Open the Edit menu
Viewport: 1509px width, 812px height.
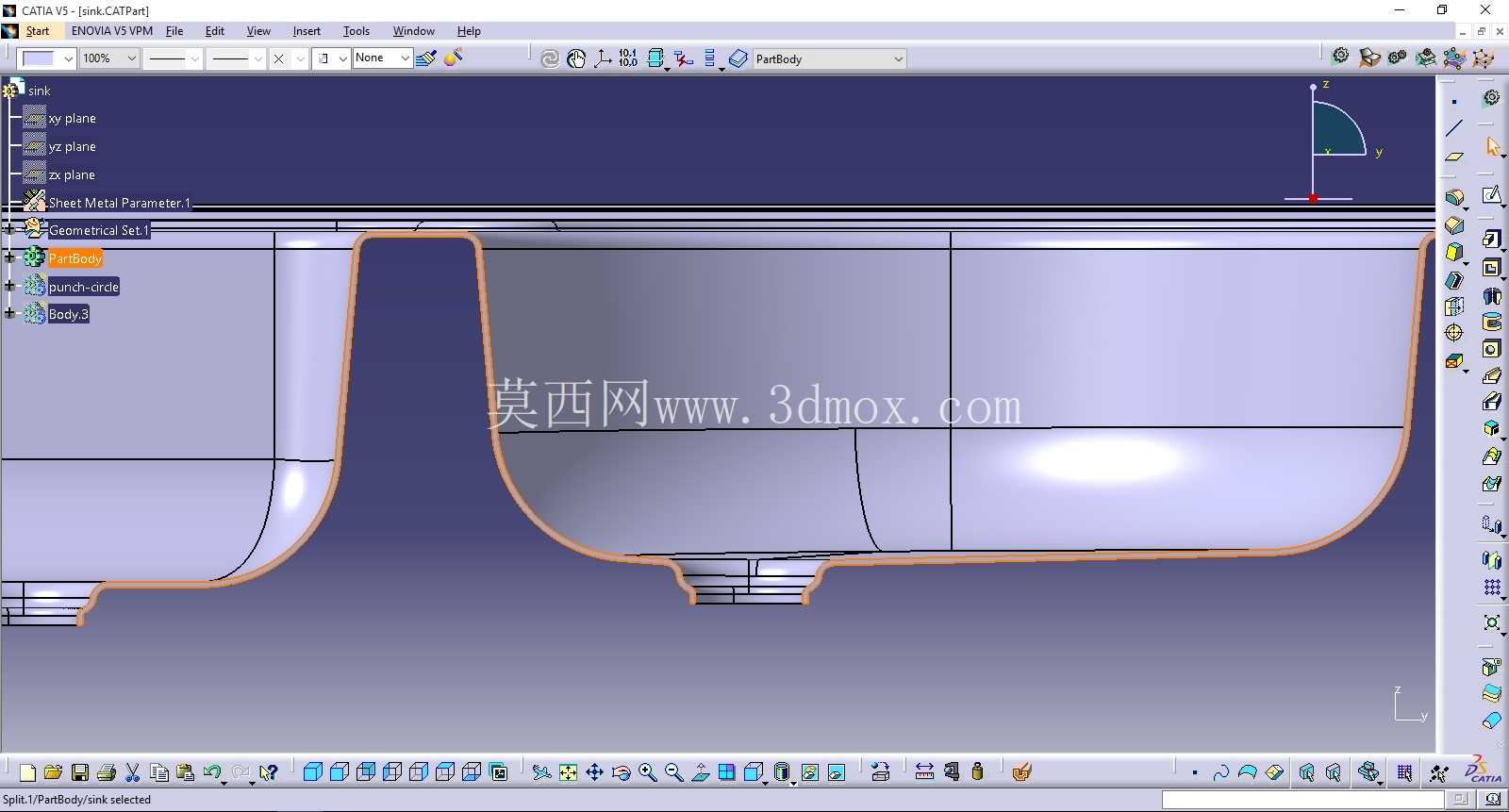coord(215,31)
